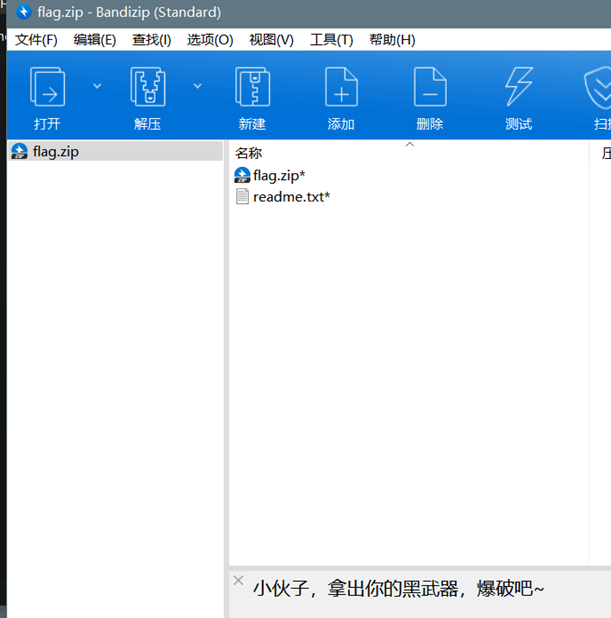This screenshot has width=611, height=618.
Task: Select readme.txt* in the file list
Action: (290, 197)
